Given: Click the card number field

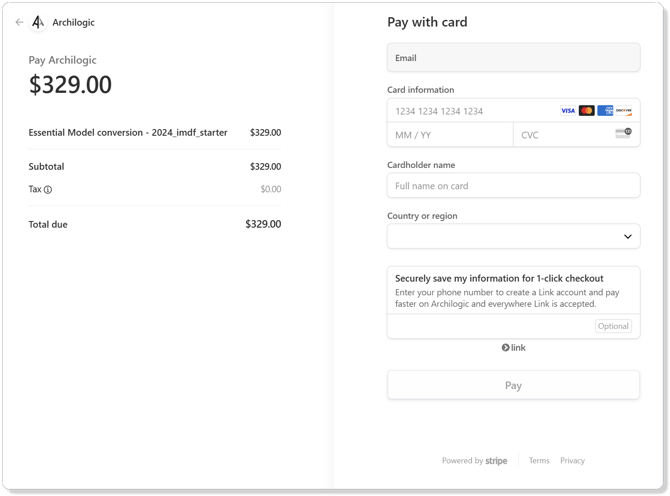Looking at the screenshot, I should 470,111.
